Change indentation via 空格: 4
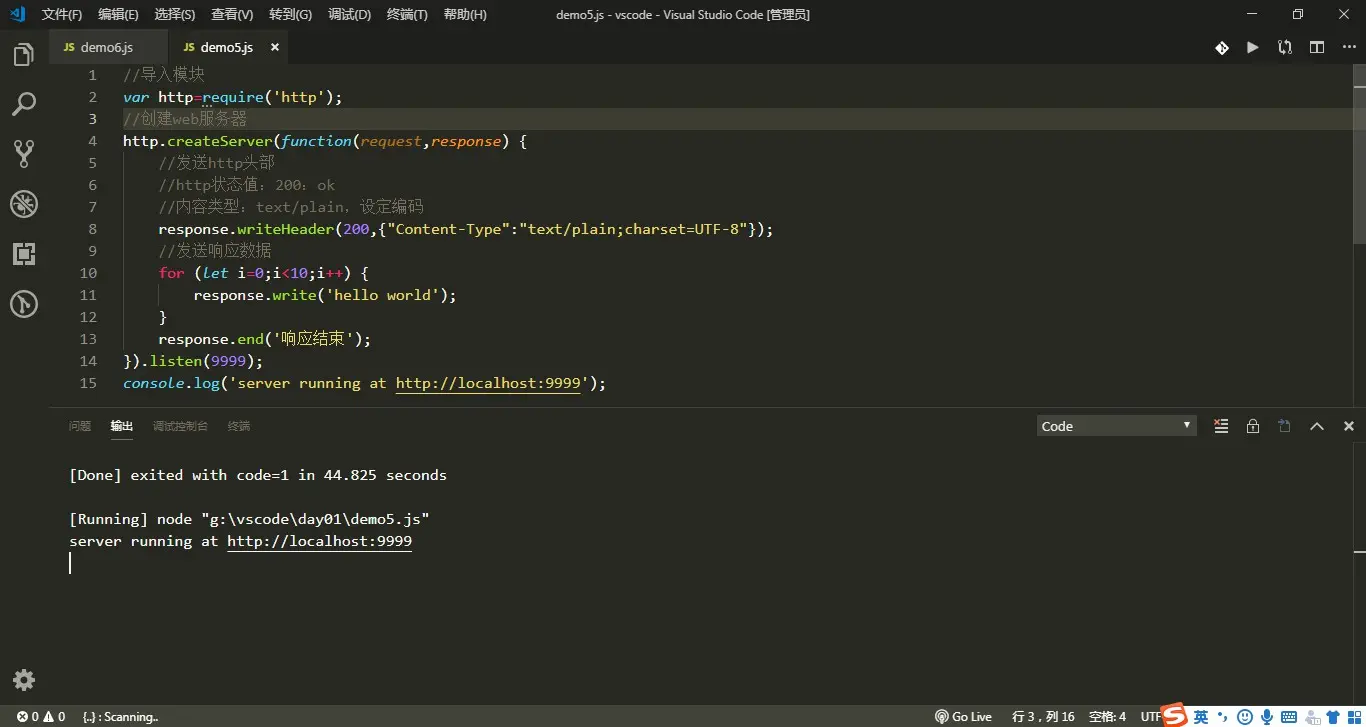The height and width of the screenshot is (727, 1366). [1107, 716]
